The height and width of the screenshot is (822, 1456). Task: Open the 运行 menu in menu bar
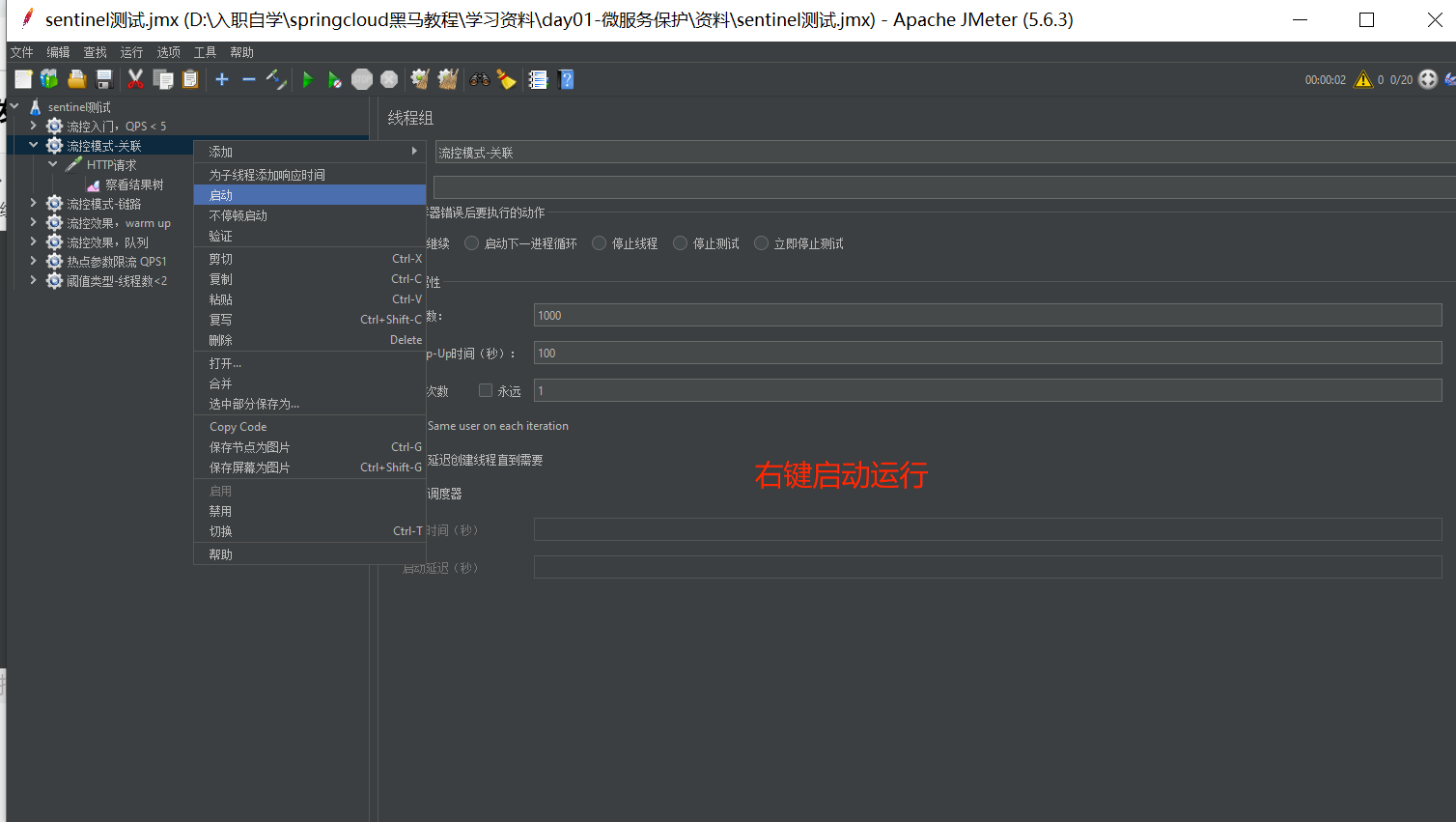tap(131, 52)
